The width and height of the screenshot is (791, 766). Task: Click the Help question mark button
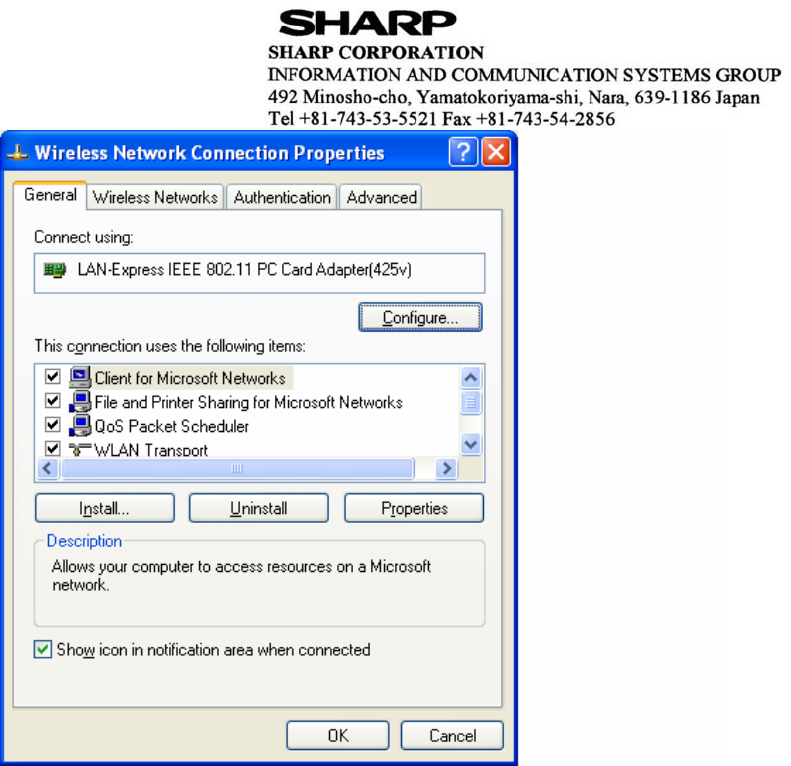tap(463, 152)
